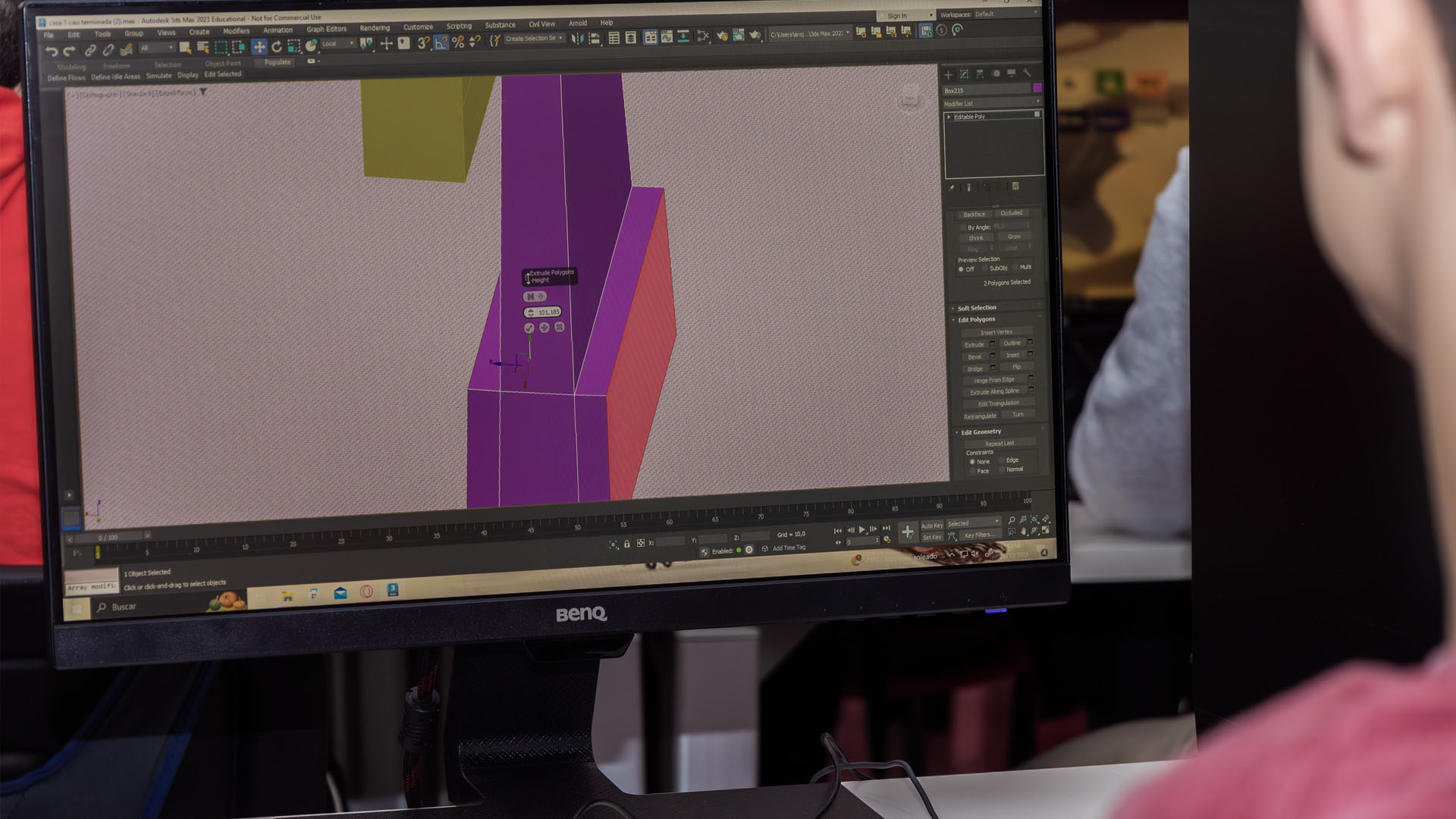The image size is (1456, 819).
Task: Click the Mirror tool icon
Action: 577,38
